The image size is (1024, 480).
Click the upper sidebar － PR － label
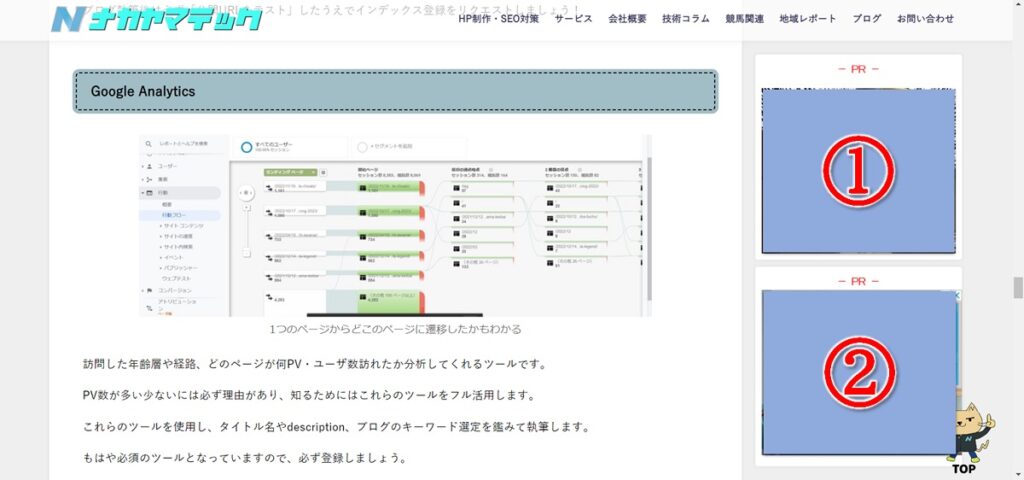(858, 69)
